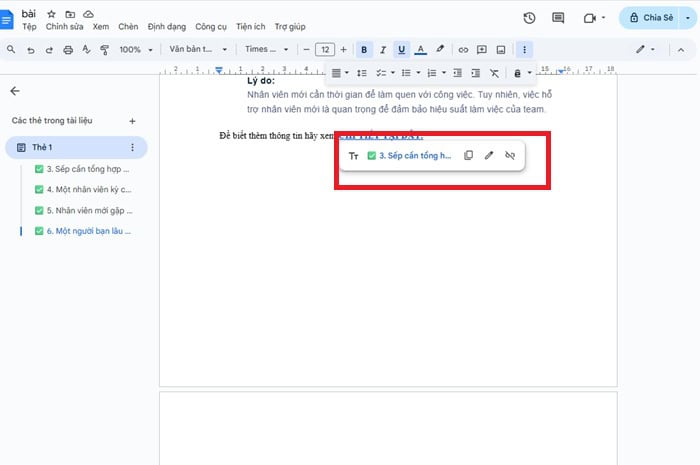Image resolution: width=700 pixels, height=465 pixels.
Task: Open text color picker
Action: 421,50
